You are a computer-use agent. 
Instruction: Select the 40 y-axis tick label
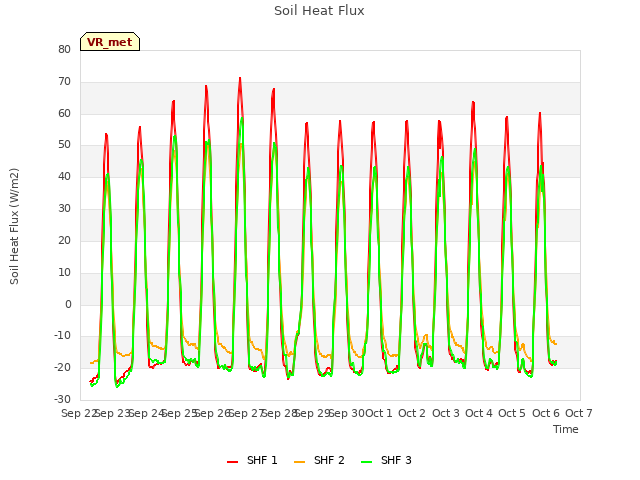(64, 177)
